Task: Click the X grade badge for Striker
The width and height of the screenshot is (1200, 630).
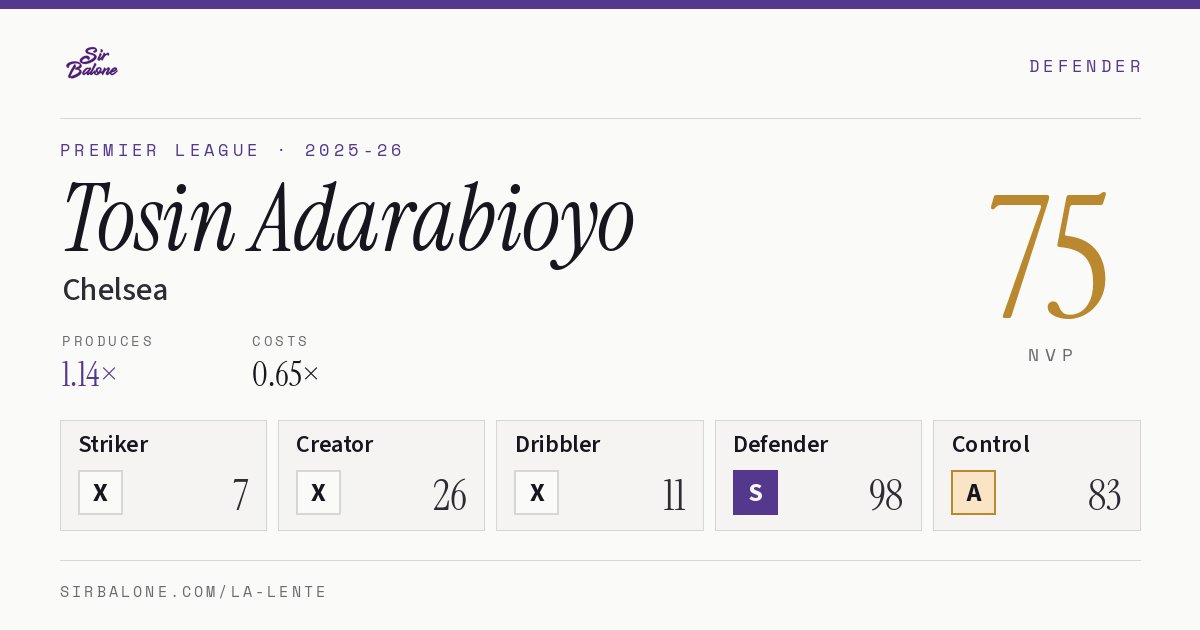Action: pos(100,492)
